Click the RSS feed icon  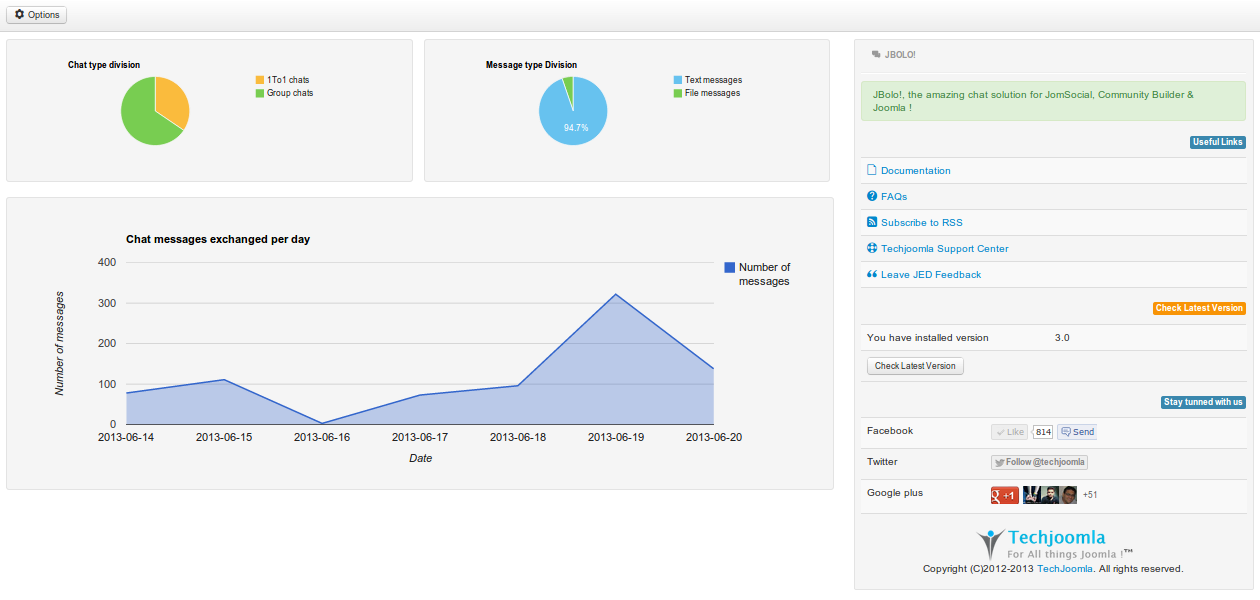(x=872, y=222)
